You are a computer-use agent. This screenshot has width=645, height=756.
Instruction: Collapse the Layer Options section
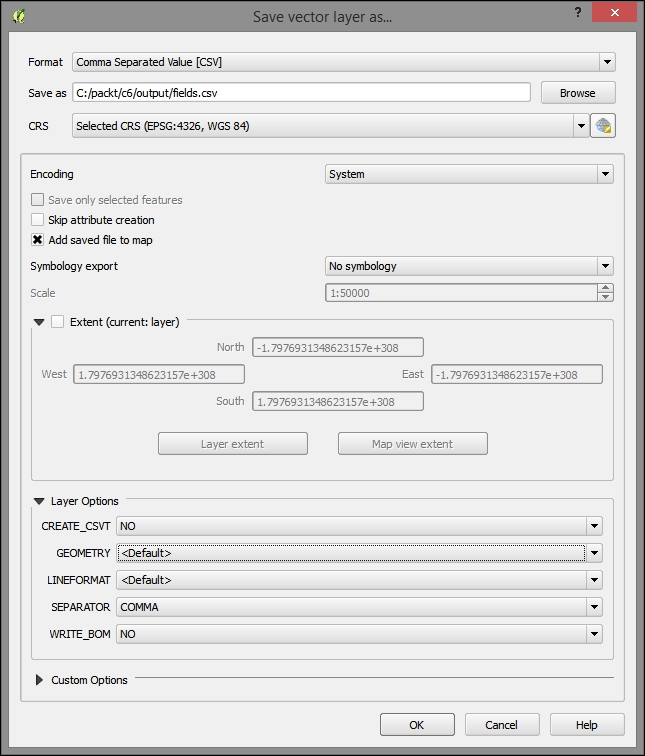(39, 501)
